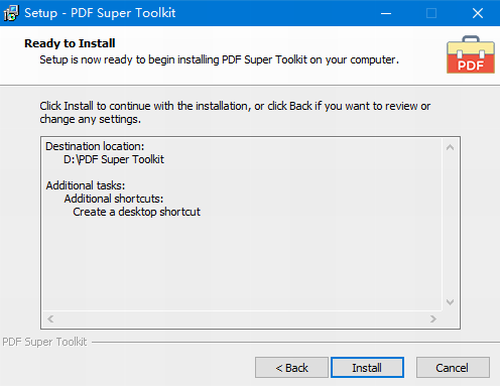Click the 'Create a desktop shortcut' entry

137,212
